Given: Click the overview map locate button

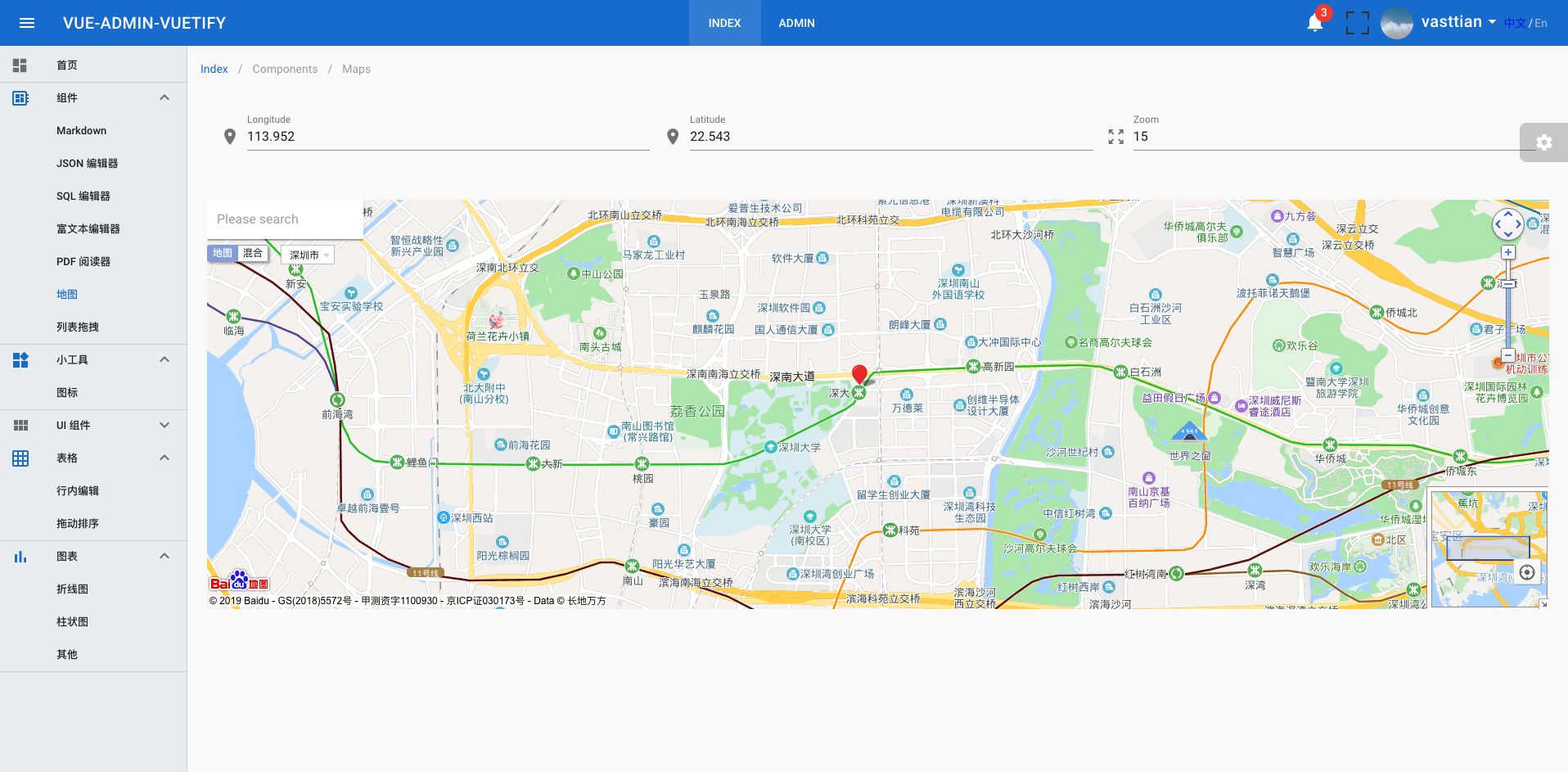Looking at the screenshot, I should [x=1527, y=572].
